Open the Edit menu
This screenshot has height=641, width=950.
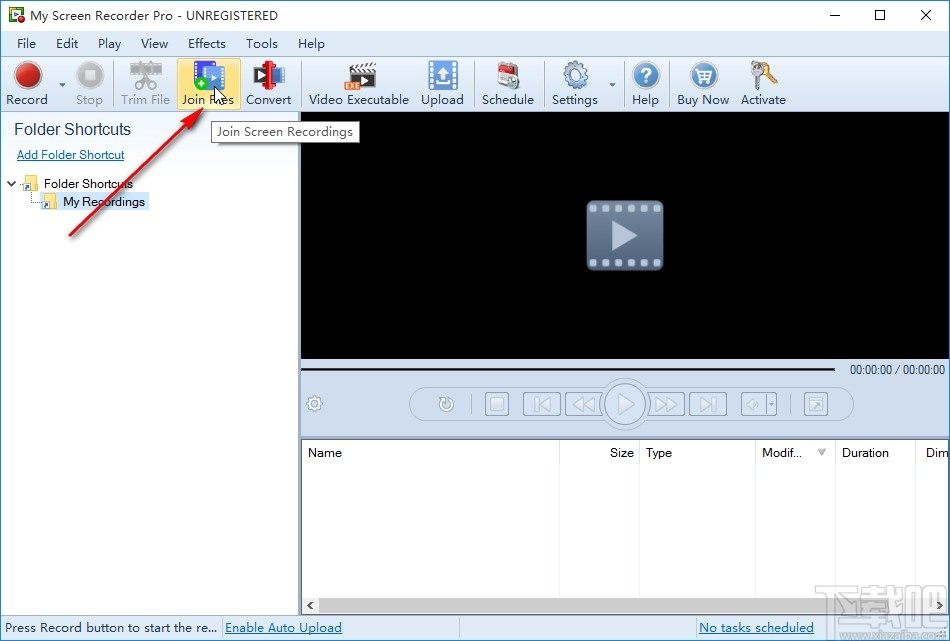pos(67,44)
